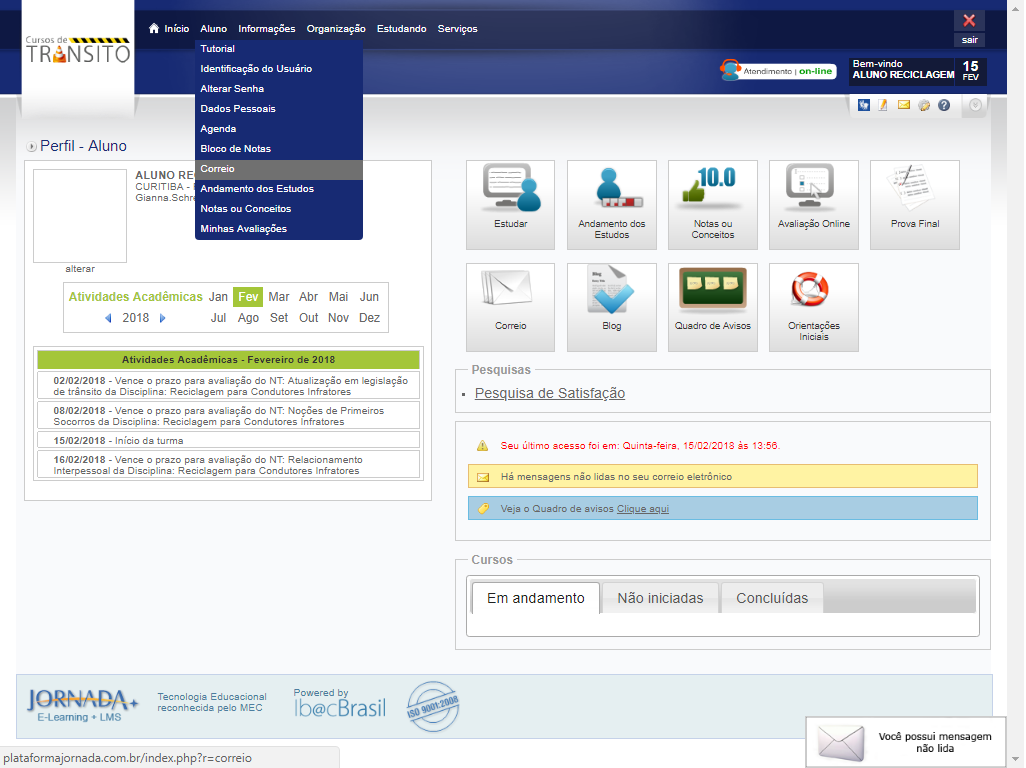Open the Prova Final tile
This screenshot has height=768, width=1026.
coord(915,205)
